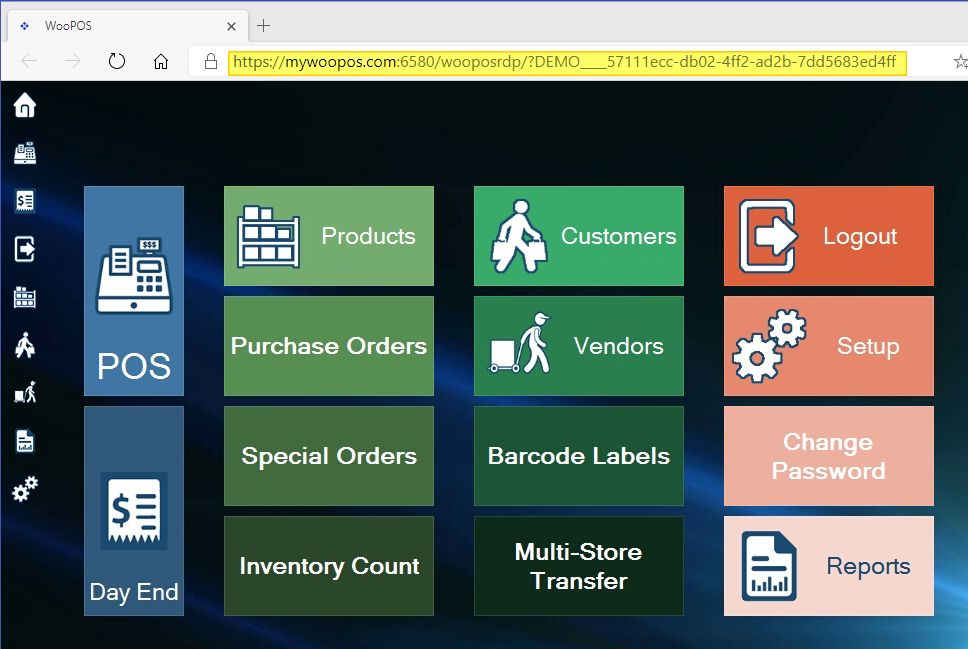The width and height of the screenshot is (968, 649).
Task: Open the Home icon in sidebar
Action: pyautogui.click(x=25, y=105)
